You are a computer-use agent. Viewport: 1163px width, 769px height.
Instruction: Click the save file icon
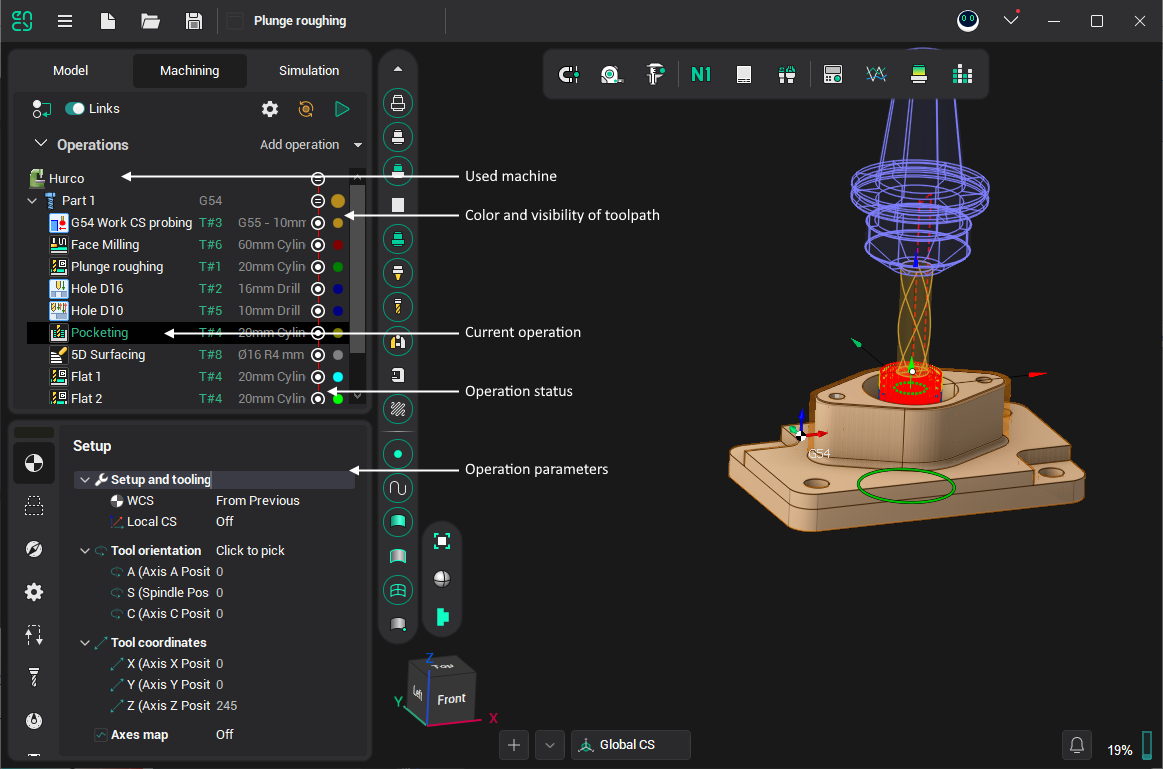[194, 21]
